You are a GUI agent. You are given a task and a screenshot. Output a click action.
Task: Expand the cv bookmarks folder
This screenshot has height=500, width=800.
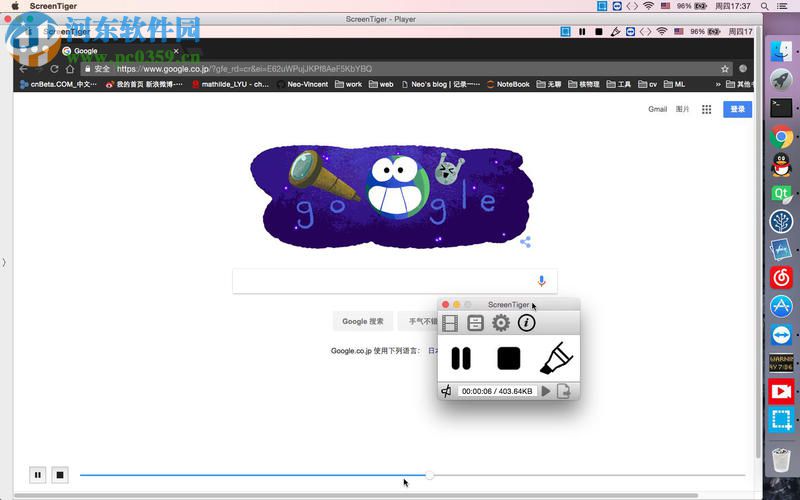[647, 85]
